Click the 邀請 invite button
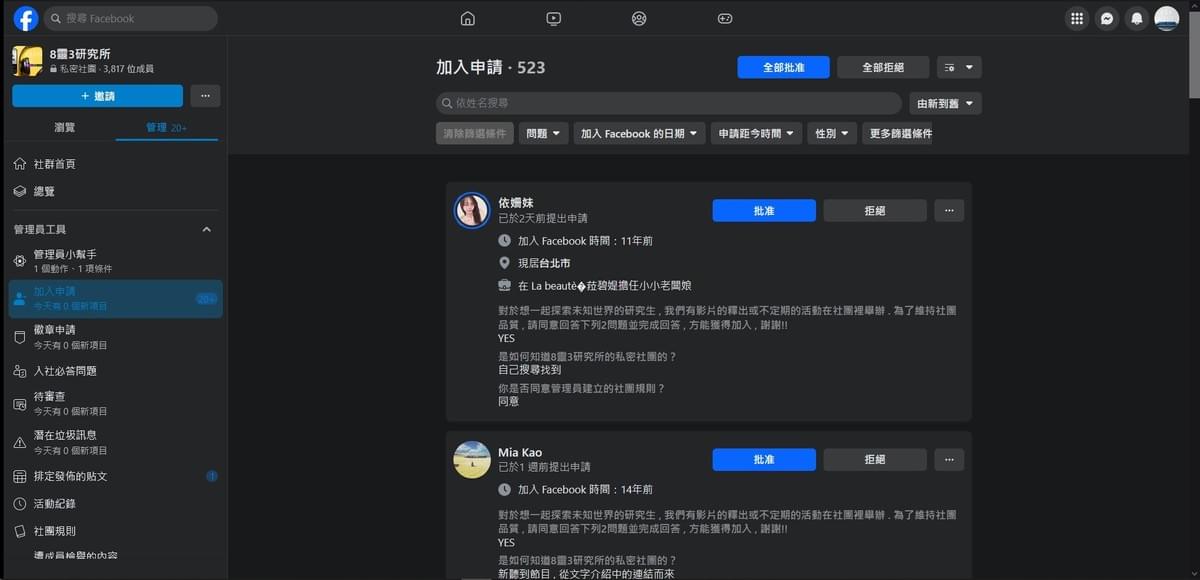The image size is (1200, 580). coord(98,96)
